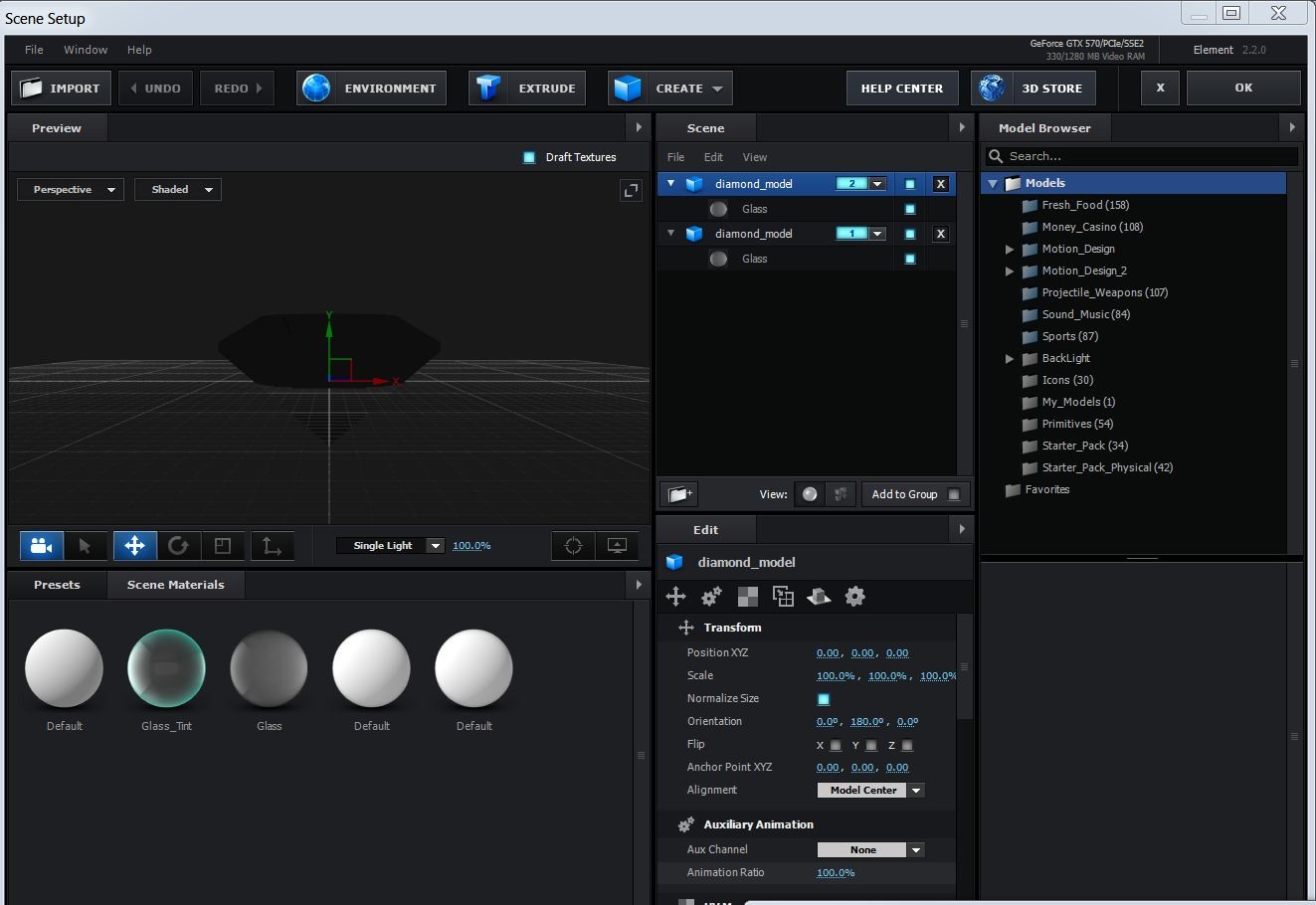Activate the rotate tool in Preview toolbar
This screenshot has width=1316, height=905.
click(178, 545)
